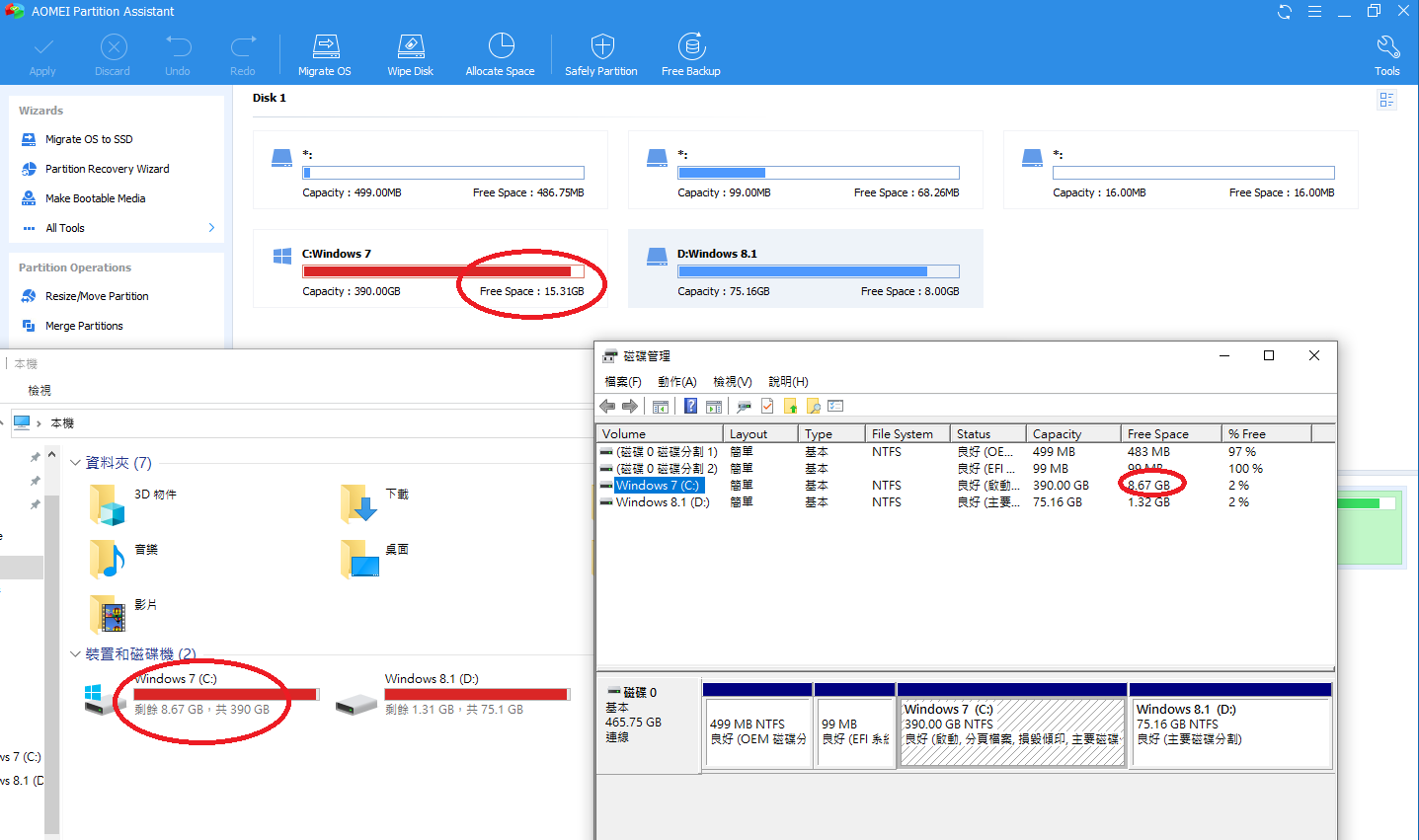Click show/hide console tree toolbar icon
The image size is (1419, 840).
click(661, 407)
